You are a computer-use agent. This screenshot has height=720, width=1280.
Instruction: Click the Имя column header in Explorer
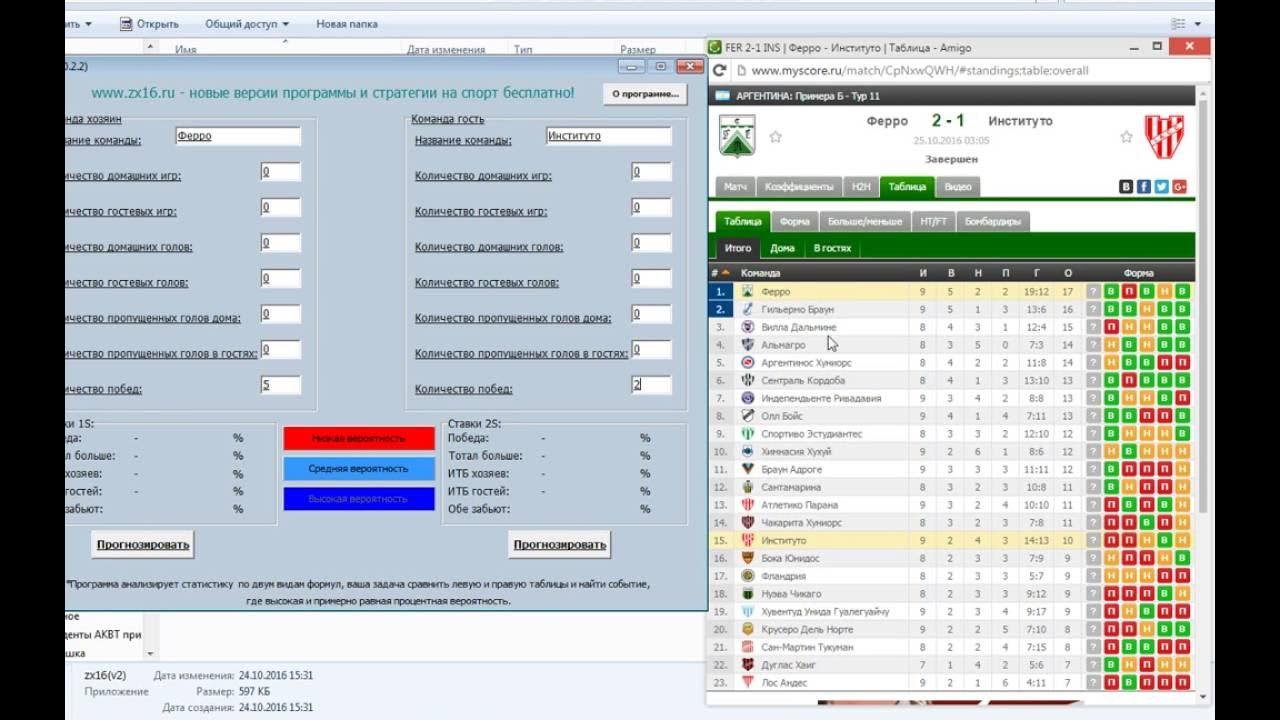point(185,49)
